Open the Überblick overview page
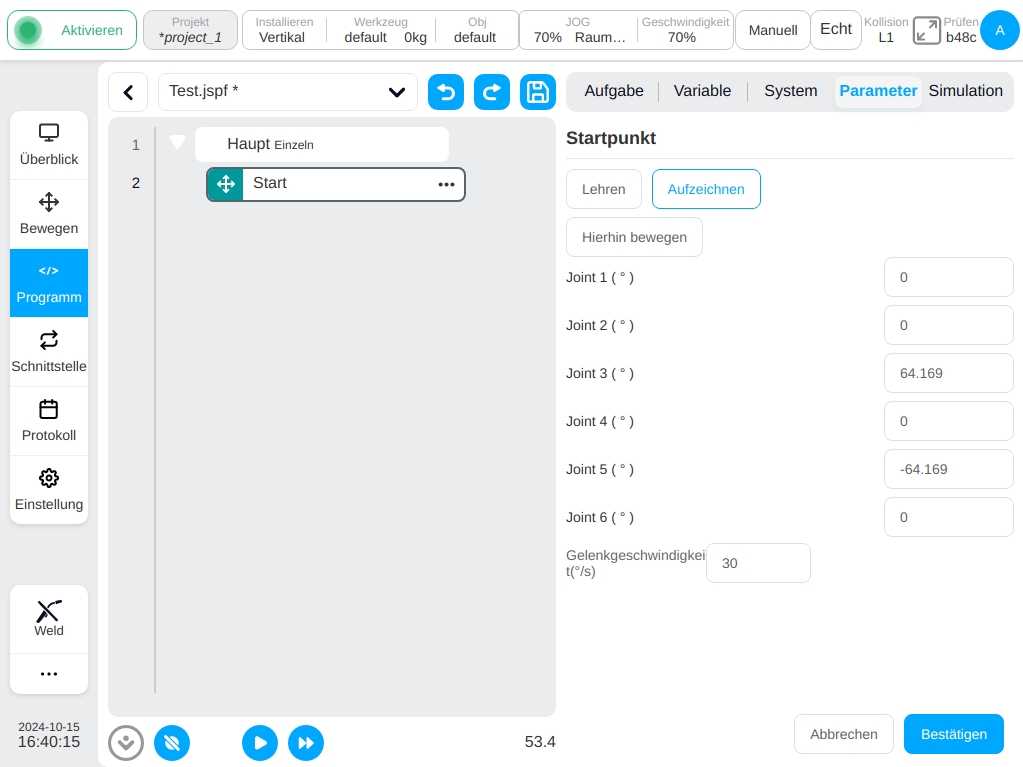 tap(49, 145)
